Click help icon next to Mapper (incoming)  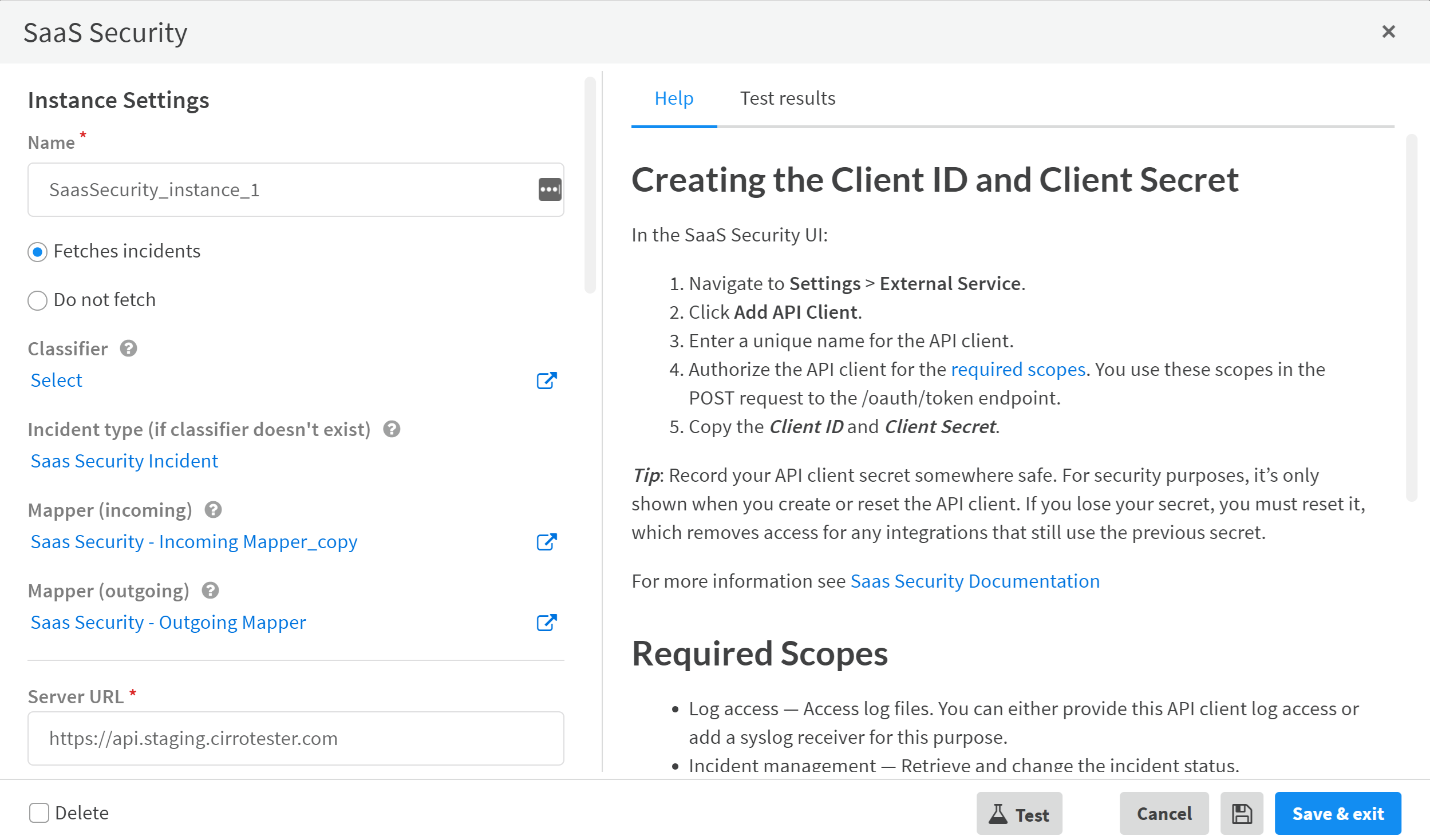213,510
